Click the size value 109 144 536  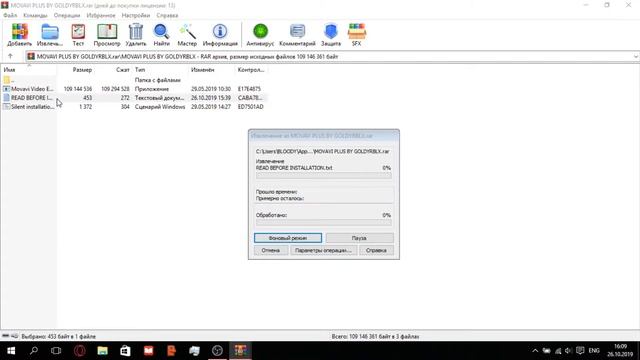(x=78, y=89)
